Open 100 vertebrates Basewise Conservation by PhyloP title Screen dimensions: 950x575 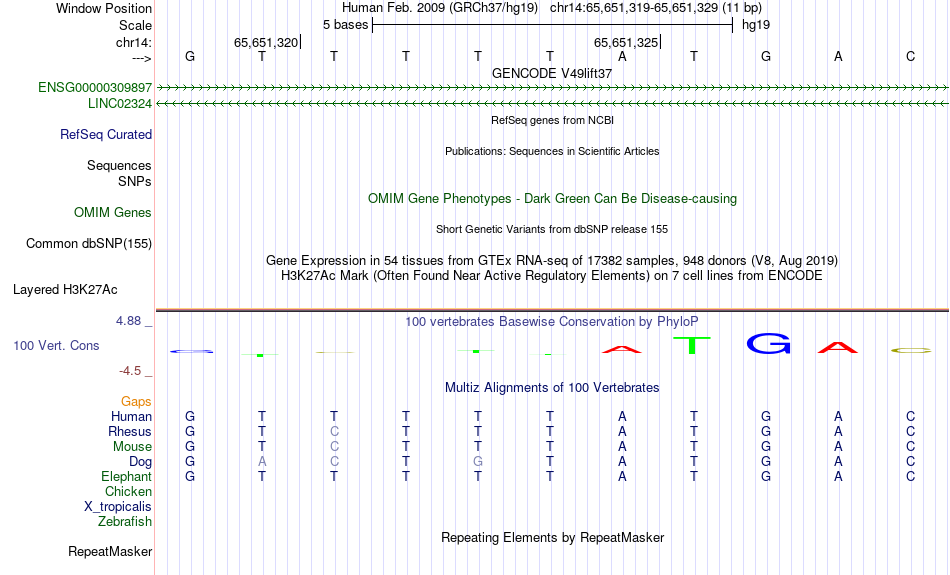coord(552,322)
